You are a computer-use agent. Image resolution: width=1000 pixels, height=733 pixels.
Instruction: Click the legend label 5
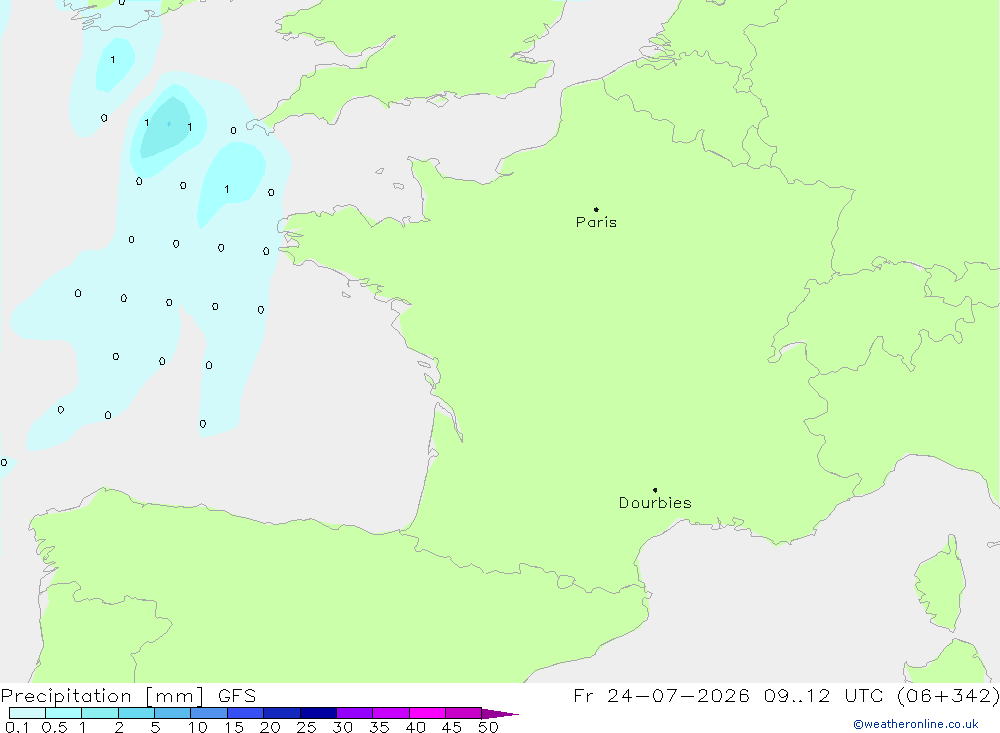155,727
